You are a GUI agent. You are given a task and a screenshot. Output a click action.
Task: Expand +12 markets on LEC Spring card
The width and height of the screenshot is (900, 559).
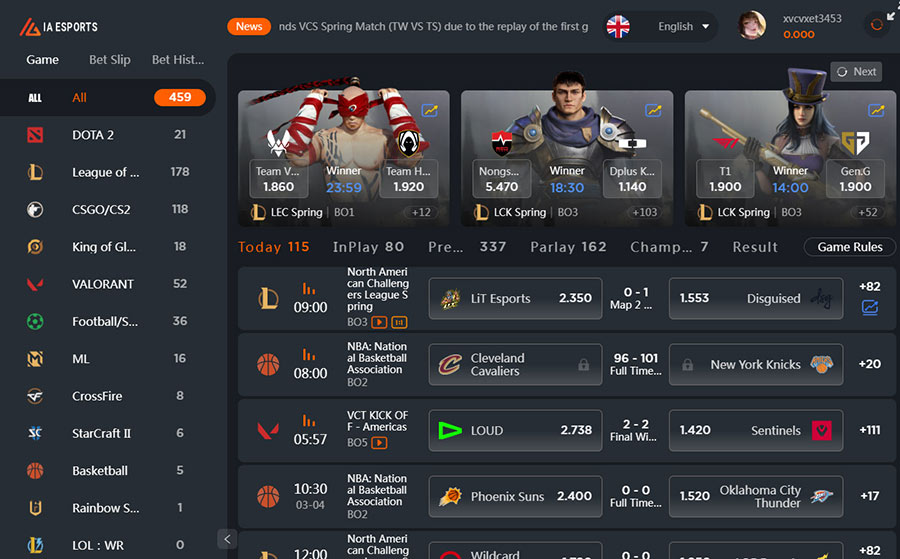(421, 212)
